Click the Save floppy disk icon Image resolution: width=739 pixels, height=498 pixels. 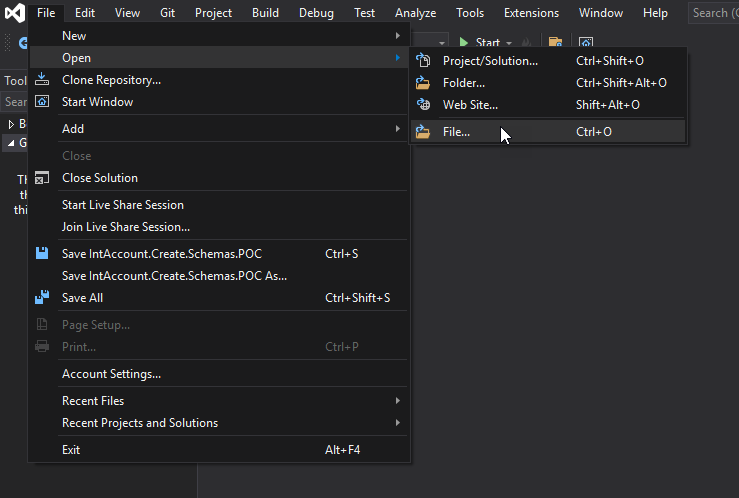pos(42,253)
